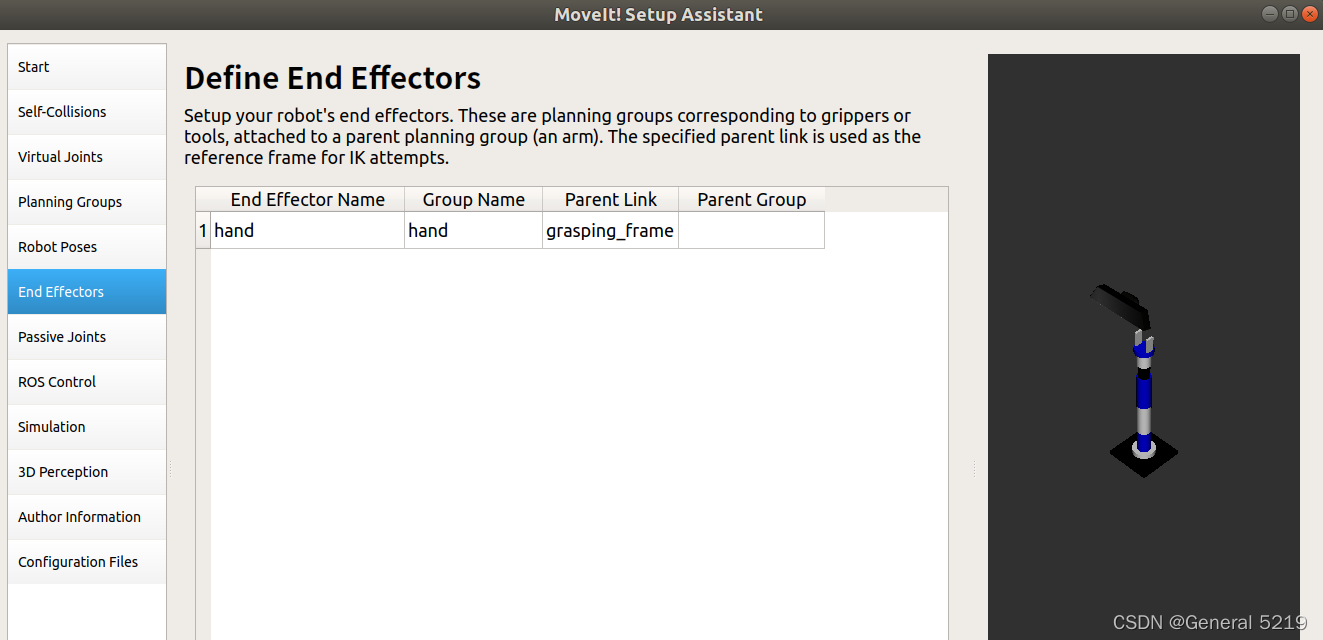Open Virtual Joints section
Image resolution: width=1323 pixels, height=640 pixels.
[87, 157]
